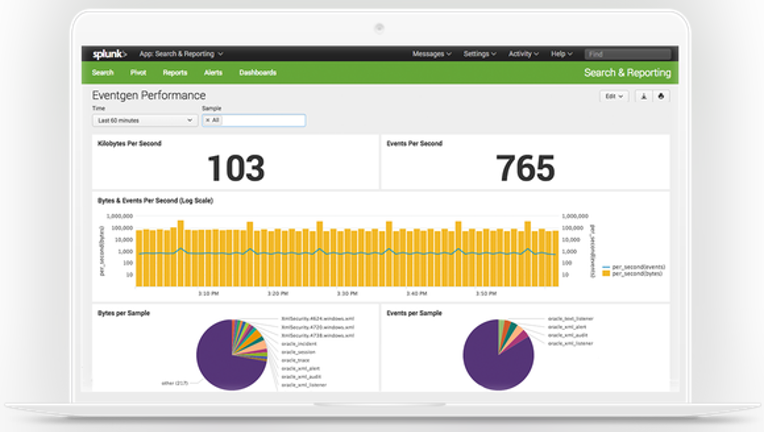Open the App: Search & Reporting dropdown

pyautogui.click(x=181, y=54)
